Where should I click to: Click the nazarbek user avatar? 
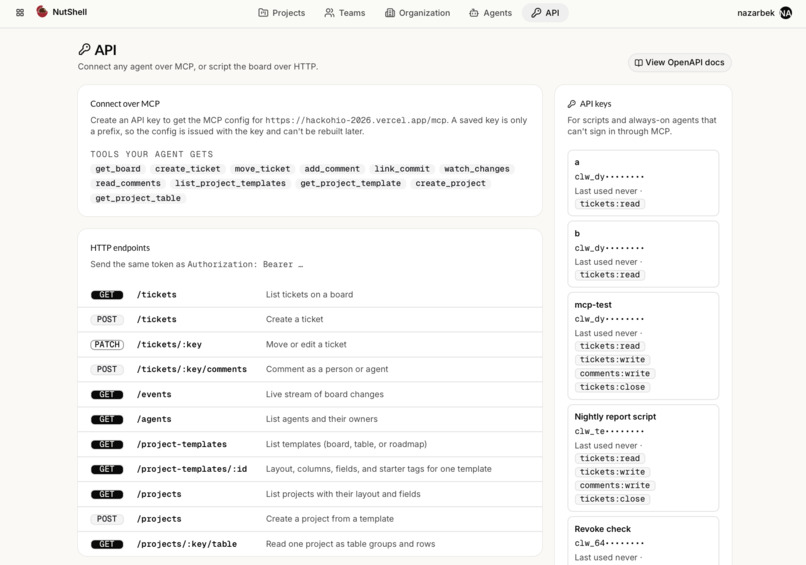coord(785,13)
